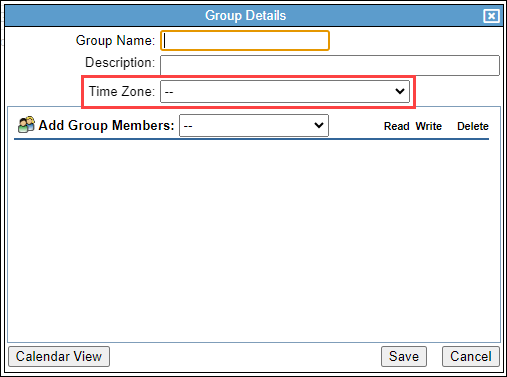This screenshot has height=377, width=507.
Task: Focus the Description text field
Action: (x=330, y=65)
